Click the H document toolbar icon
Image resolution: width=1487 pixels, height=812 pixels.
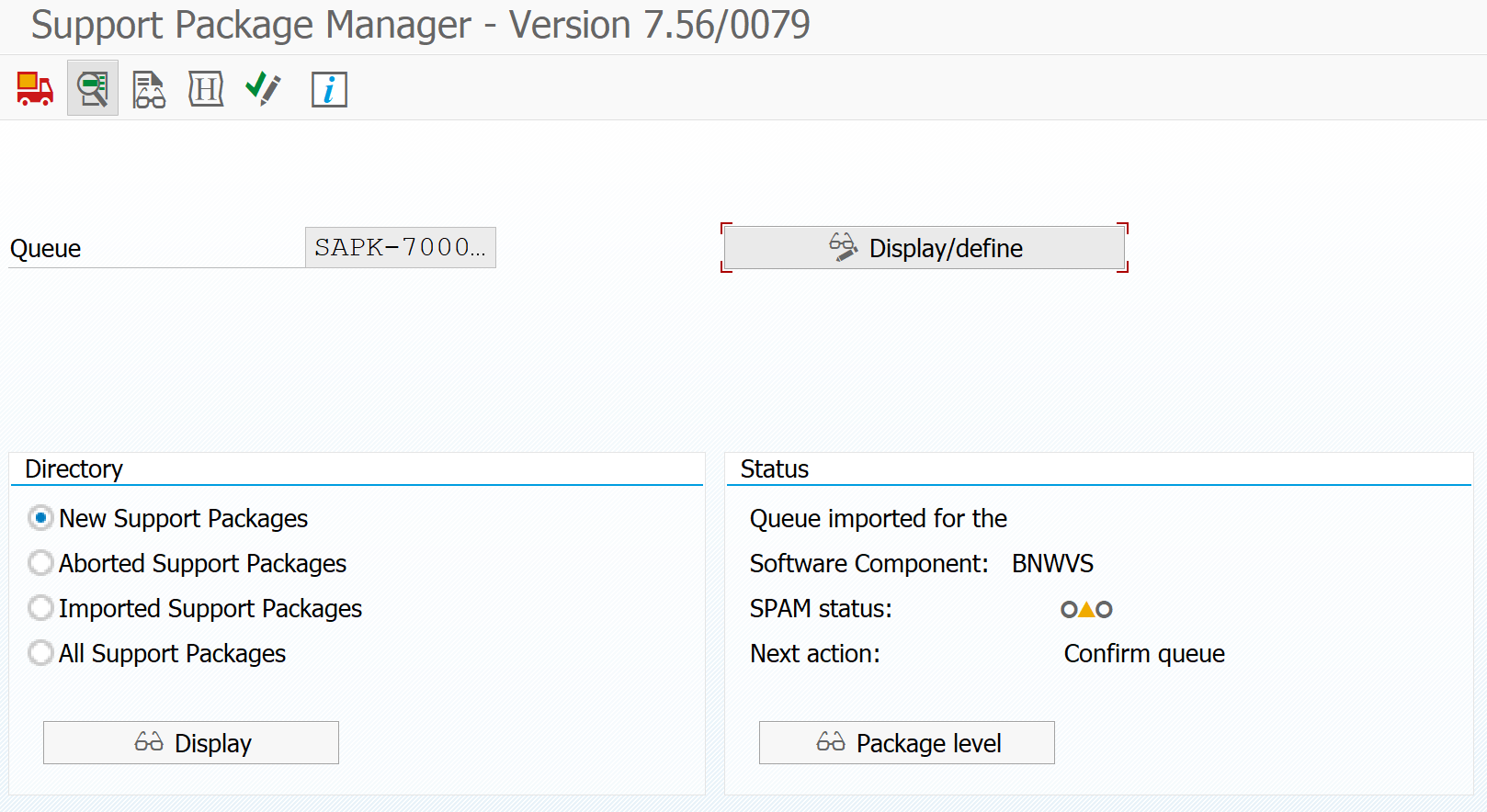tap(206, 89)
